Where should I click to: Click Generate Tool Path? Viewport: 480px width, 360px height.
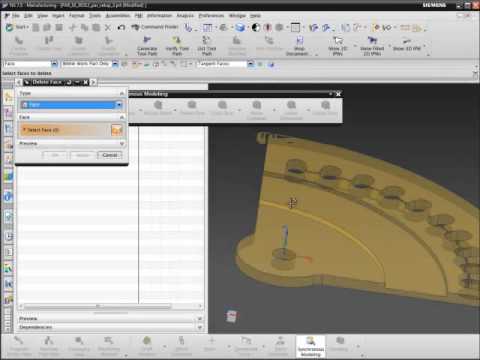pos(147,46)
